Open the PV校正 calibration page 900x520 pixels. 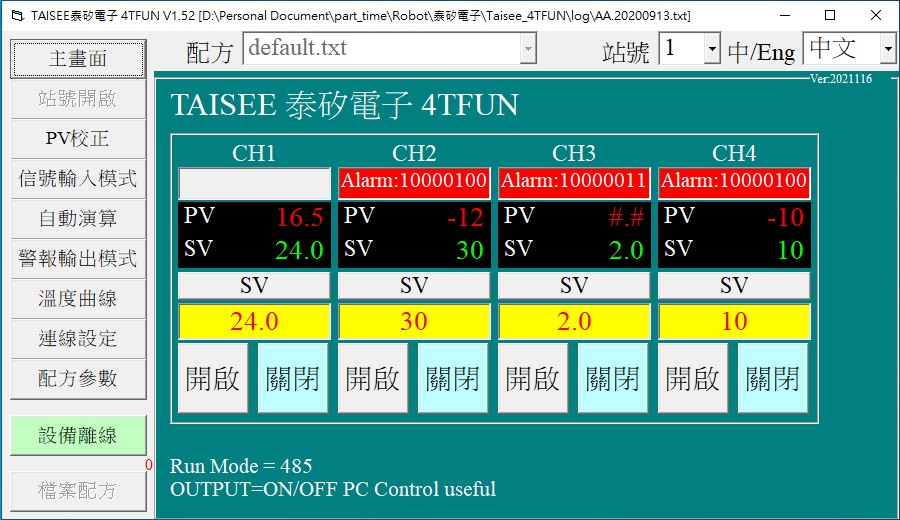pos(77,139)
